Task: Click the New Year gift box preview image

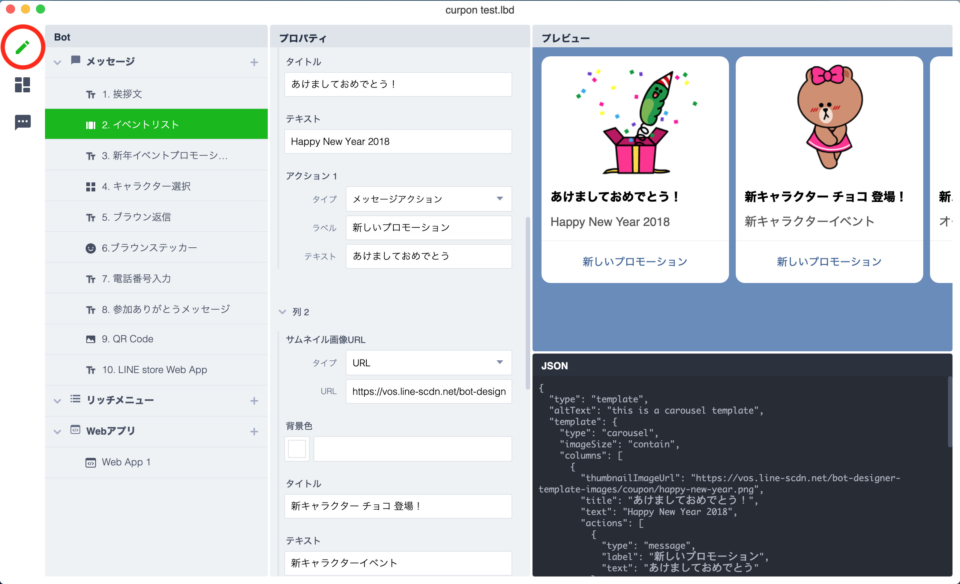Action: pyautogui.click(x=636, y=121)
